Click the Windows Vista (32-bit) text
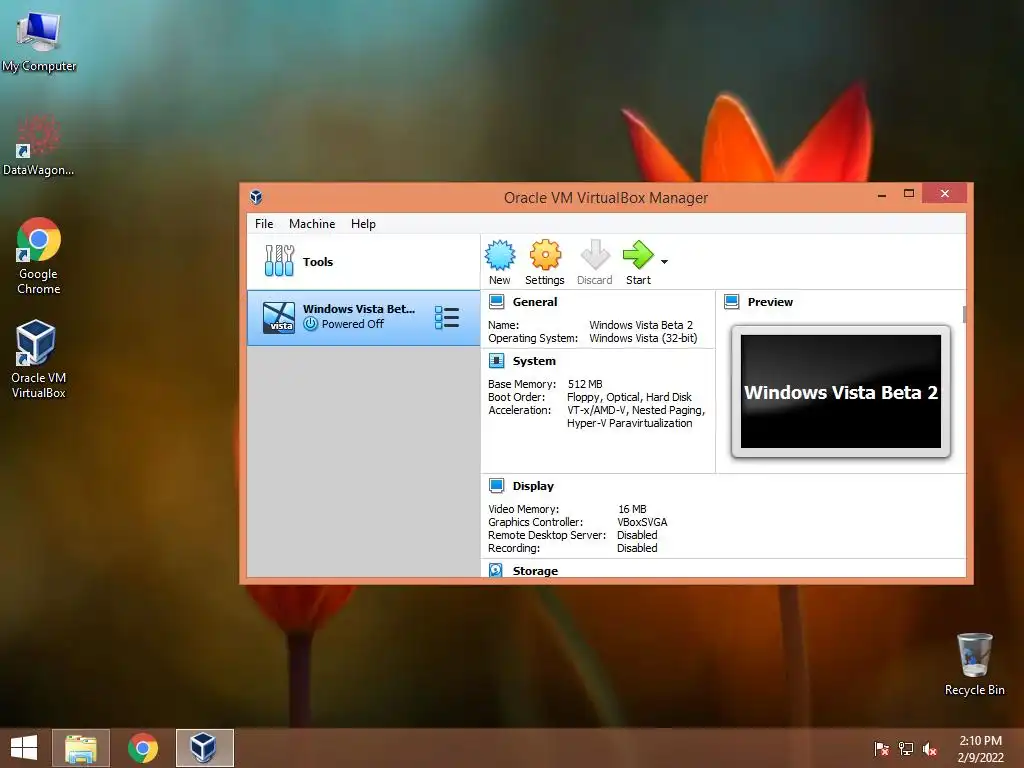This screenshot has height=768, width=1024. tap(643, 338)
